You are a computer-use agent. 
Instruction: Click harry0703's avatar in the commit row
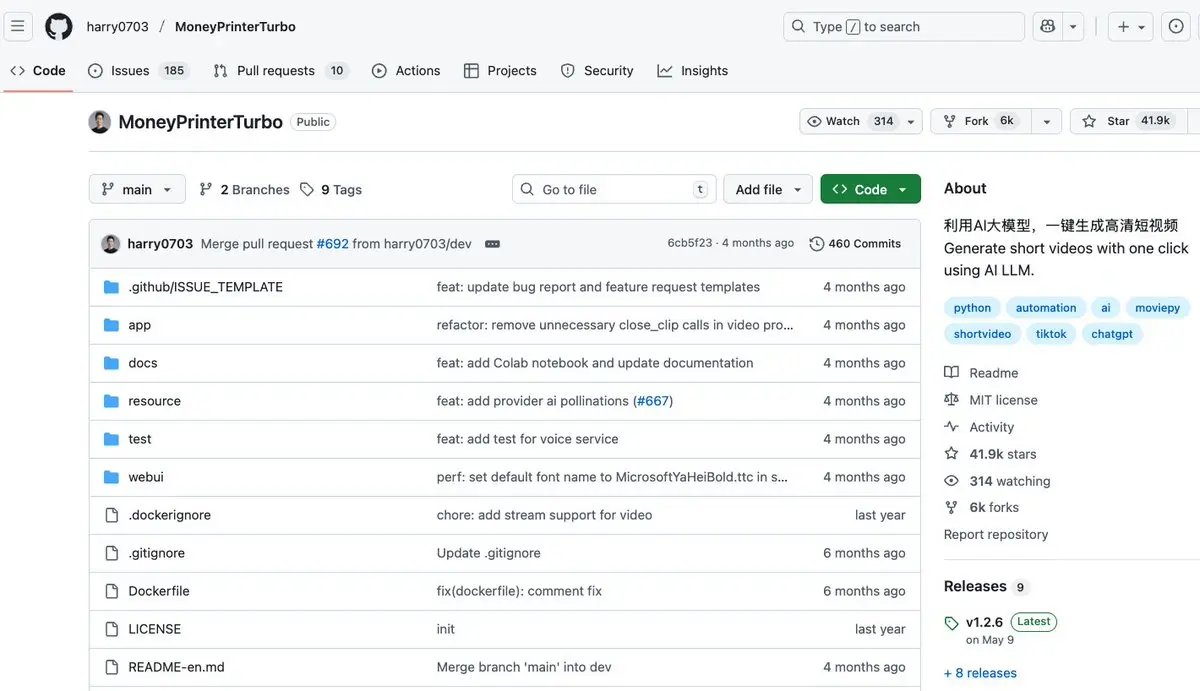coord(111,244)
